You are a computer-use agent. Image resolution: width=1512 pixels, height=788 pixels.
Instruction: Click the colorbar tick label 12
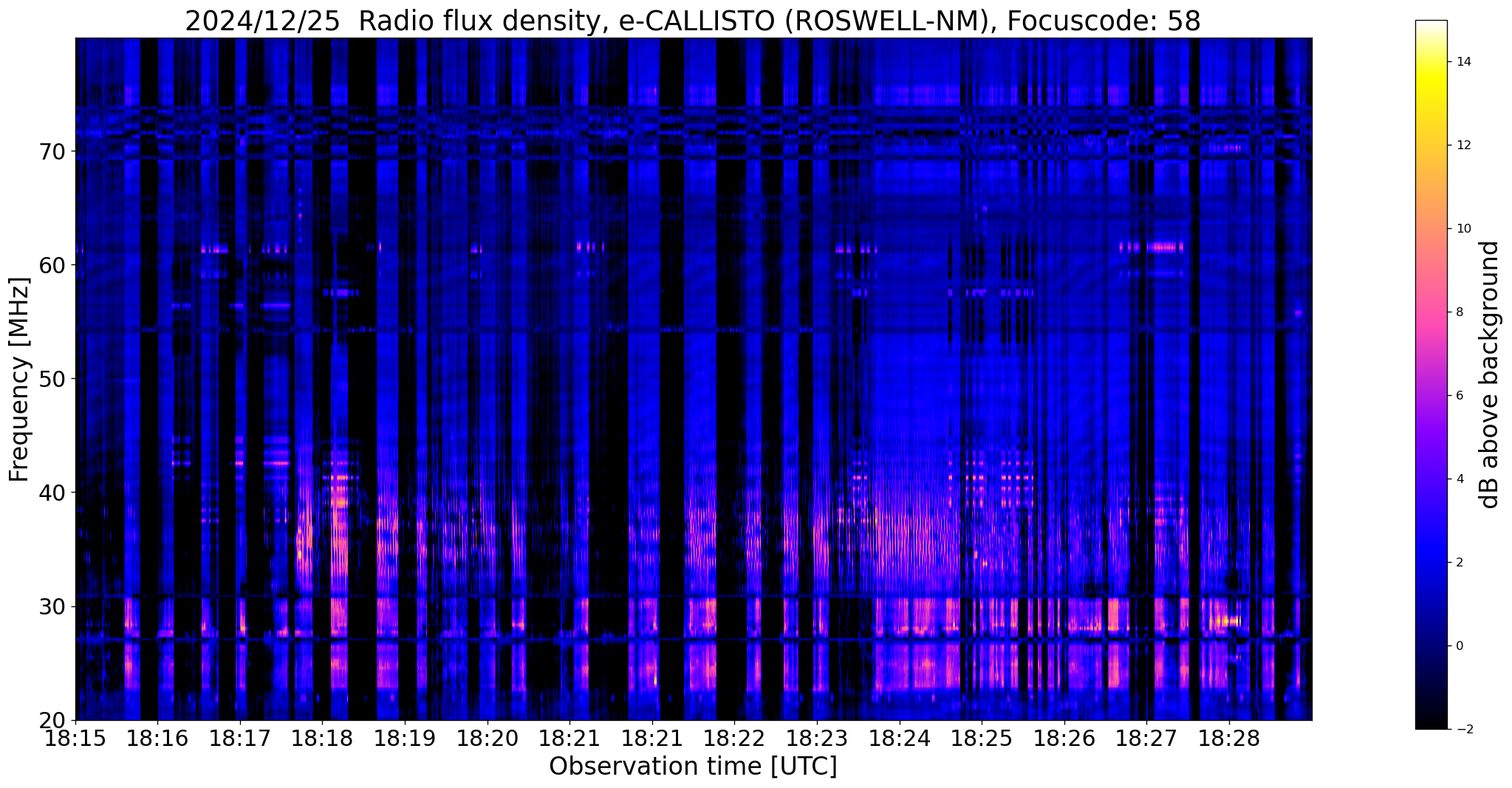pos(1463,145)
